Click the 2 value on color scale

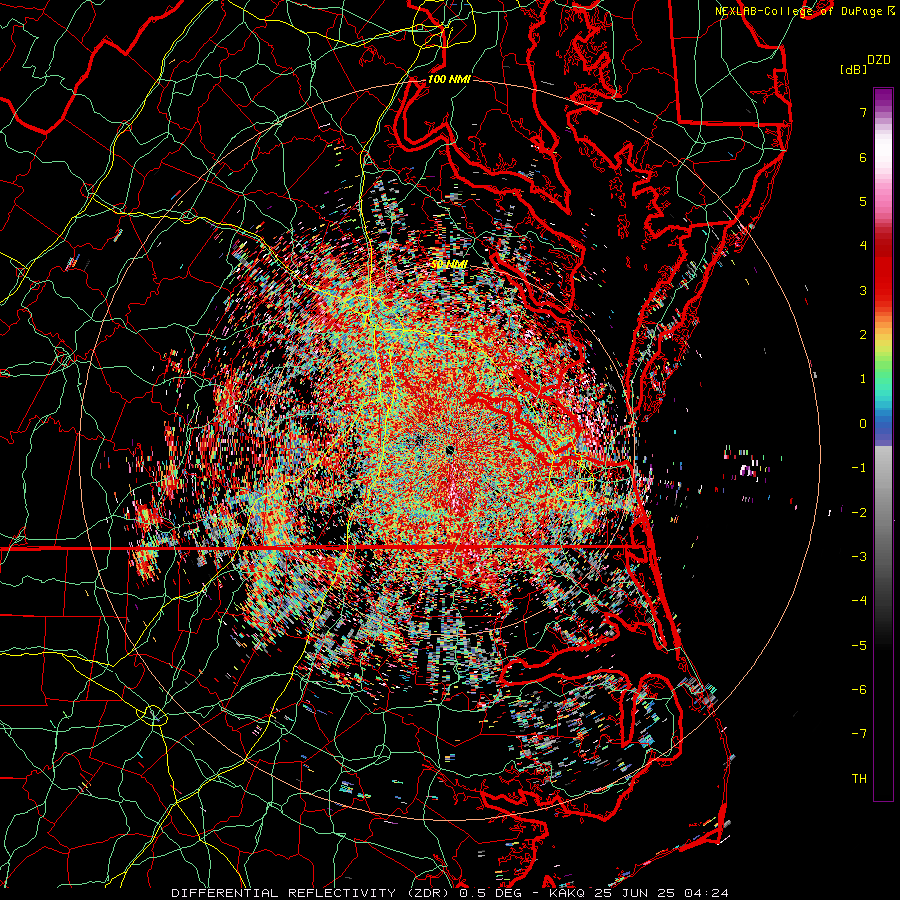point(863,335)
